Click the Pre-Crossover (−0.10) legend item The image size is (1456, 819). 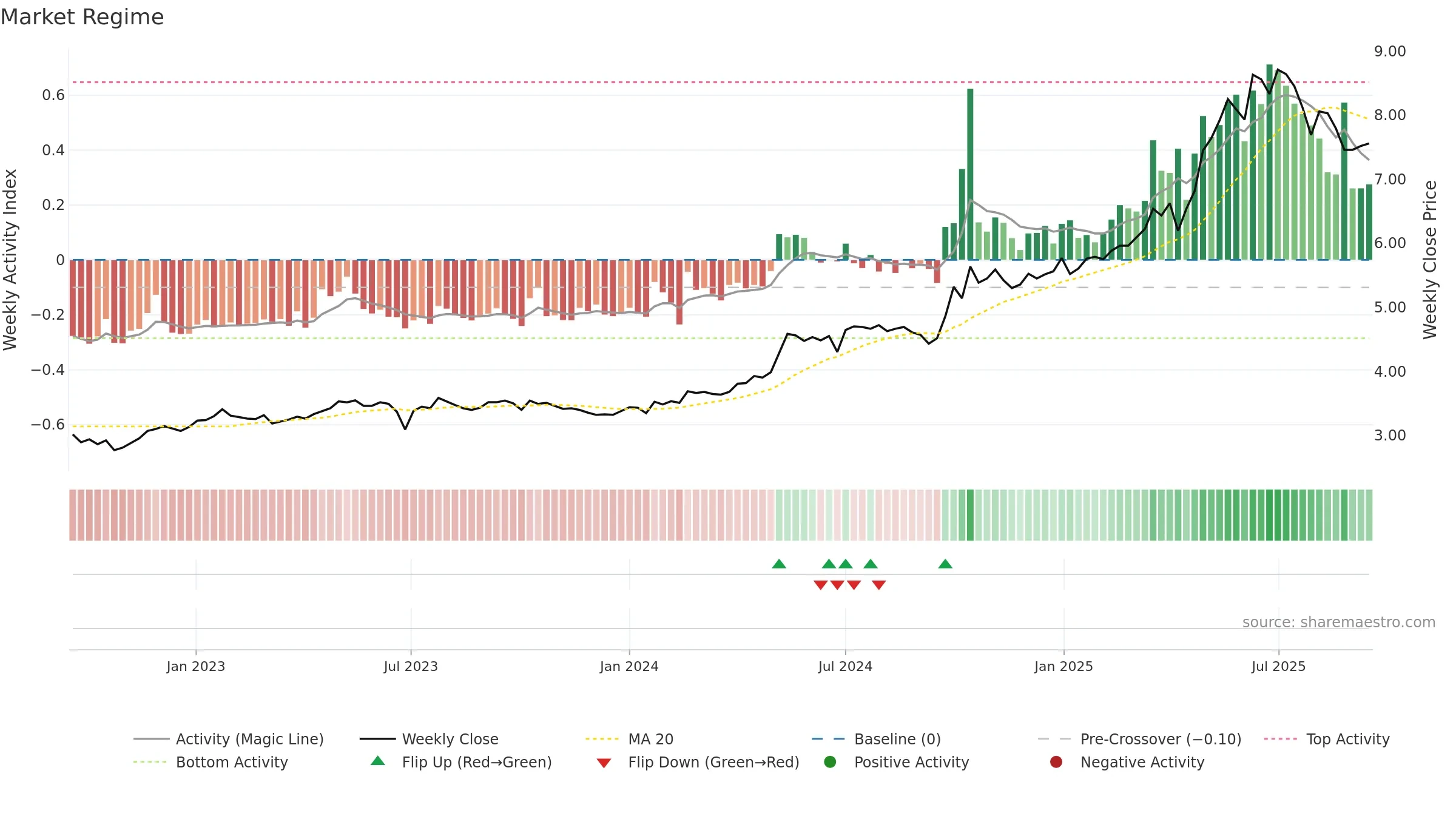click(1139, 739)
